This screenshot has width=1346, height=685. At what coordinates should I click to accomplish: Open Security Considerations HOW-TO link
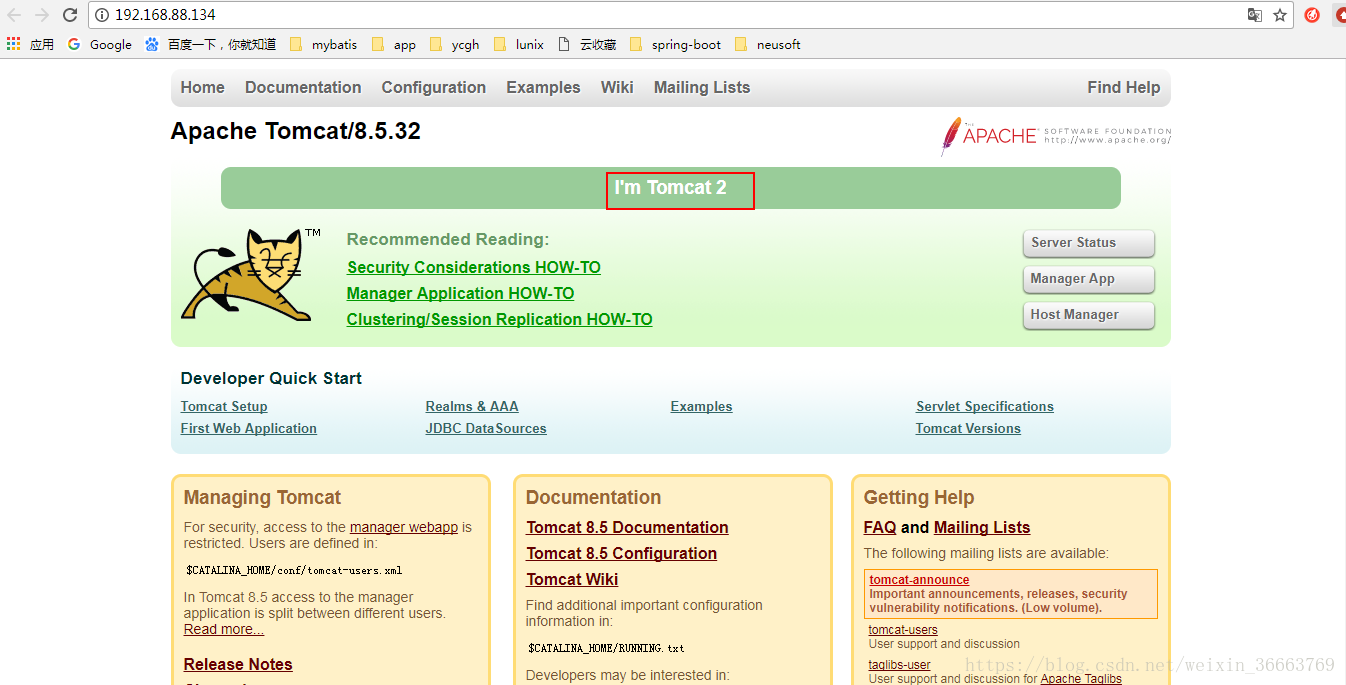474,267
